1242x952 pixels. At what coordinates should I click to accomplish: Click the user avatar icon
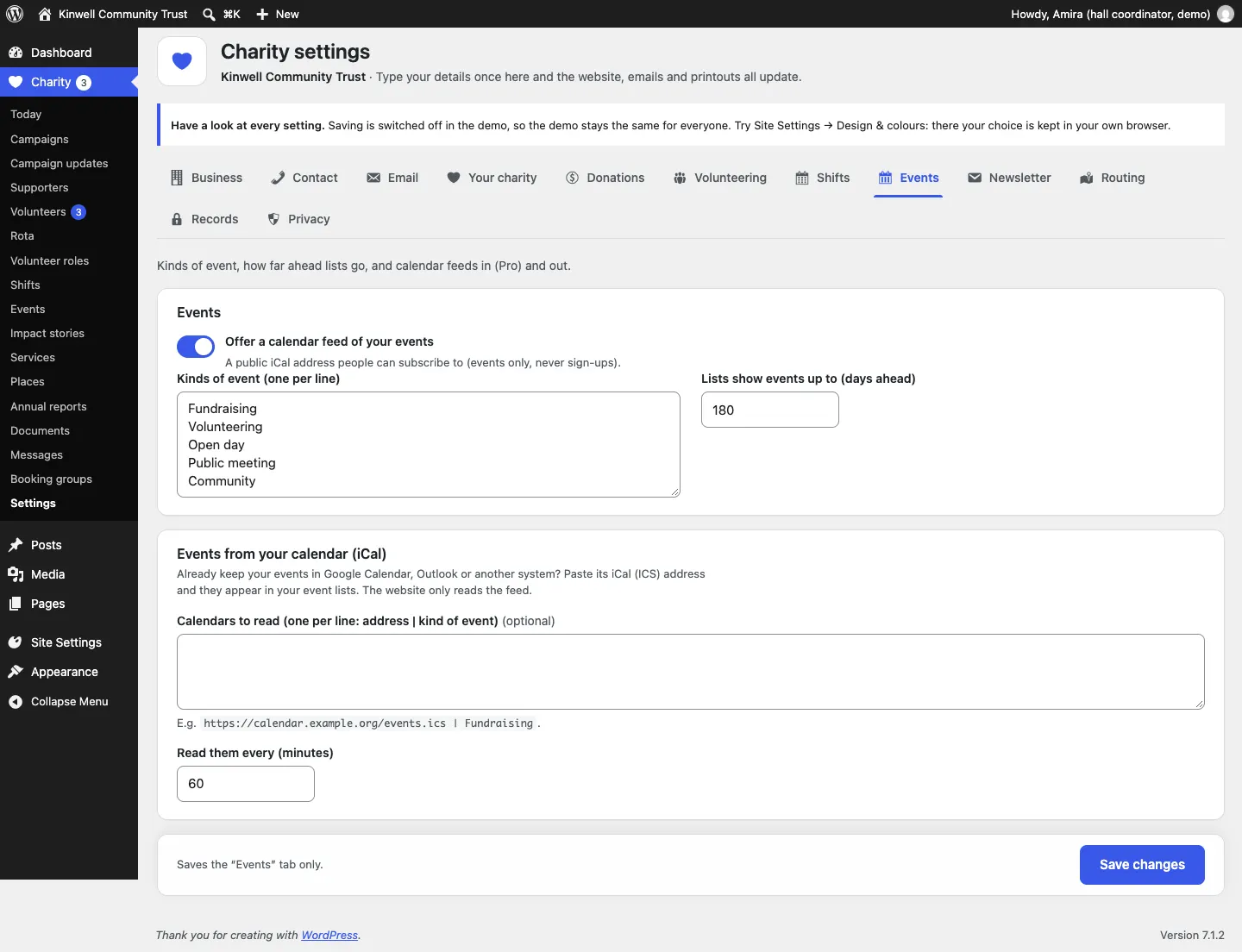[1226, 14]
